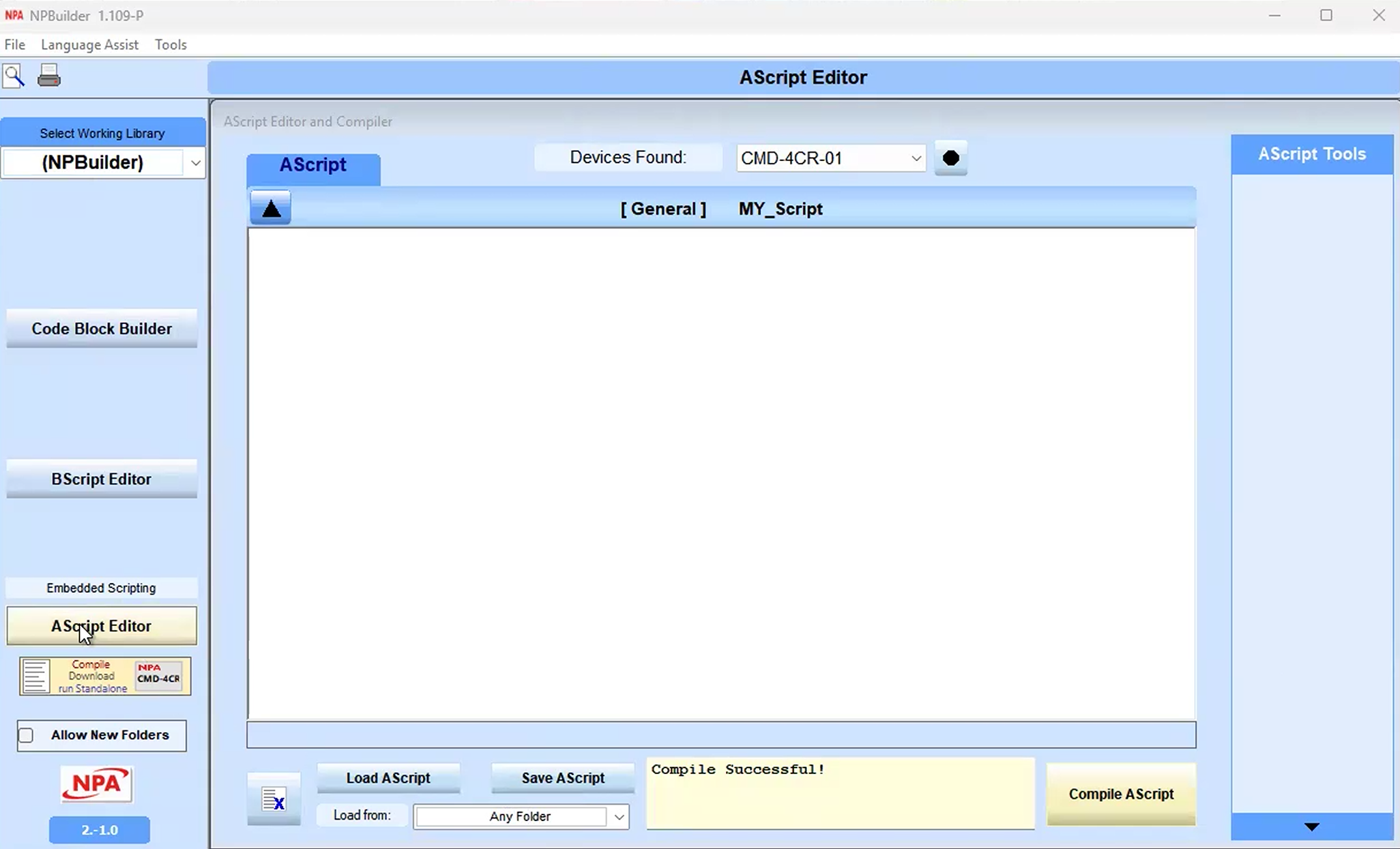Click the down arrow under AScript Tools
The height and width of the screenshot is (849, 1400).
pyautogui.click(x=1312, y=827)
